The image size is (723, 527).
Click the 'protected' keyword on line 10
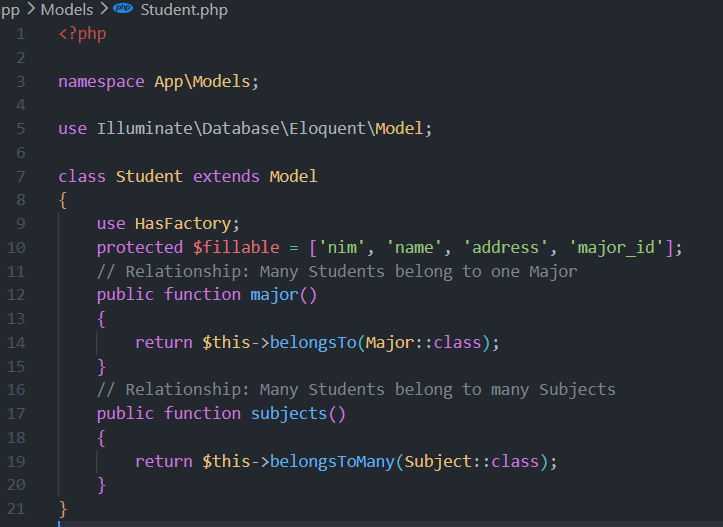click(140, 248)
